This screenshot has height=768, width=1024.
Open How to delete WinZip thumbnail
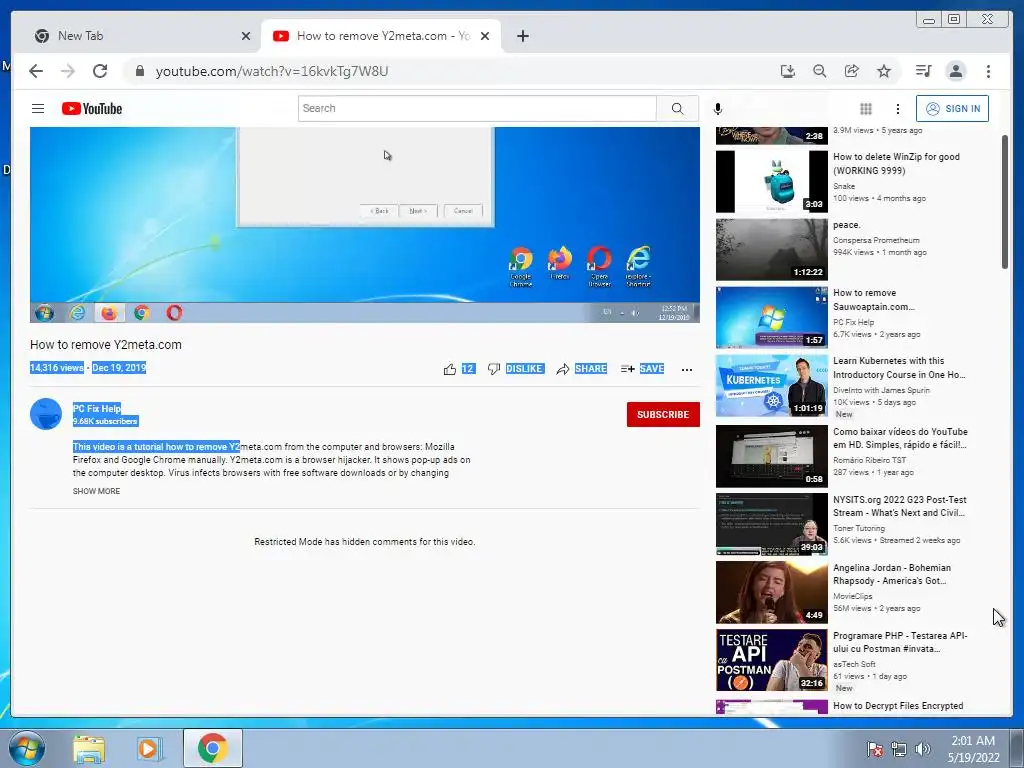[771, 182]
